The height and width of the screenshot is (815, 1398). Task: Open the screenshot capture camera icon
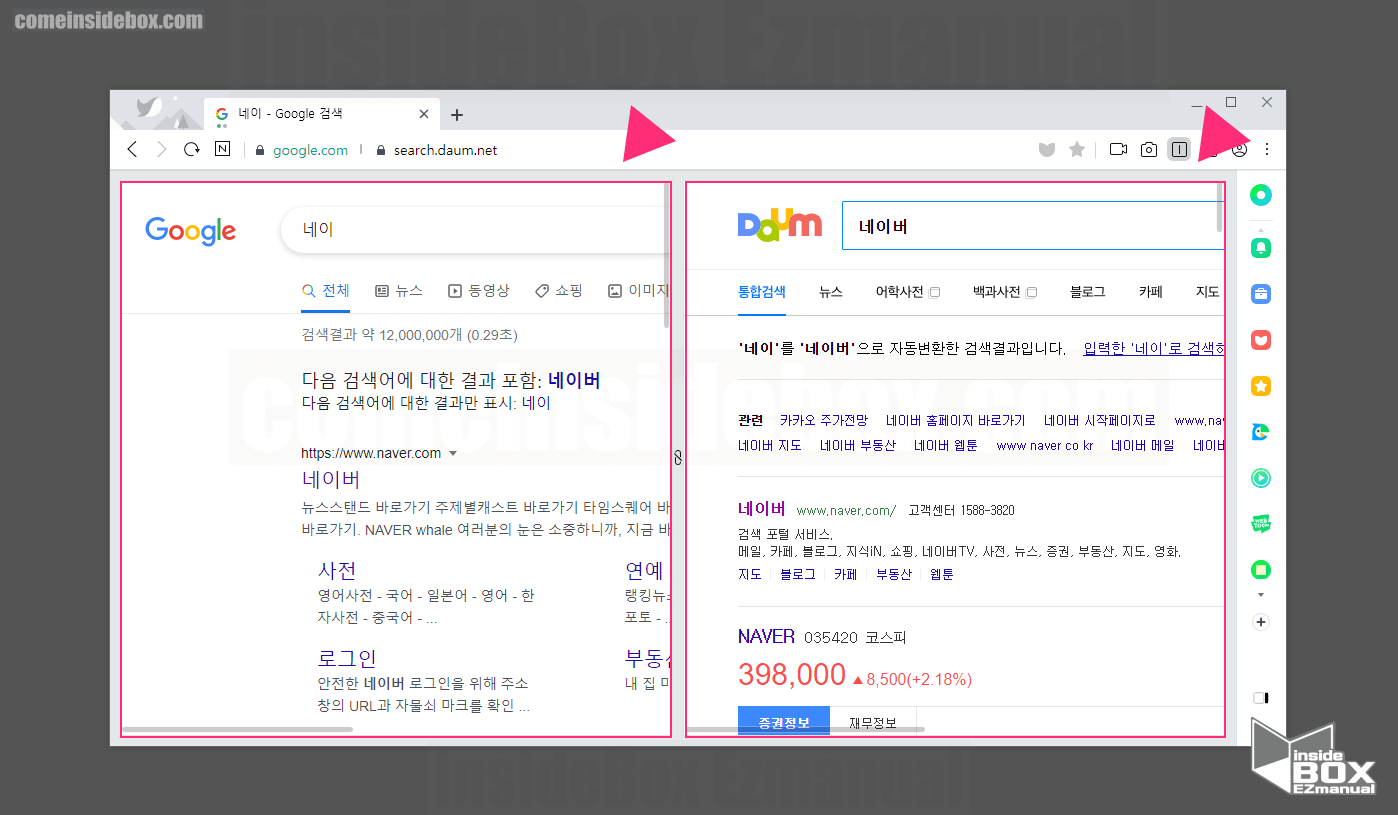1149,150
